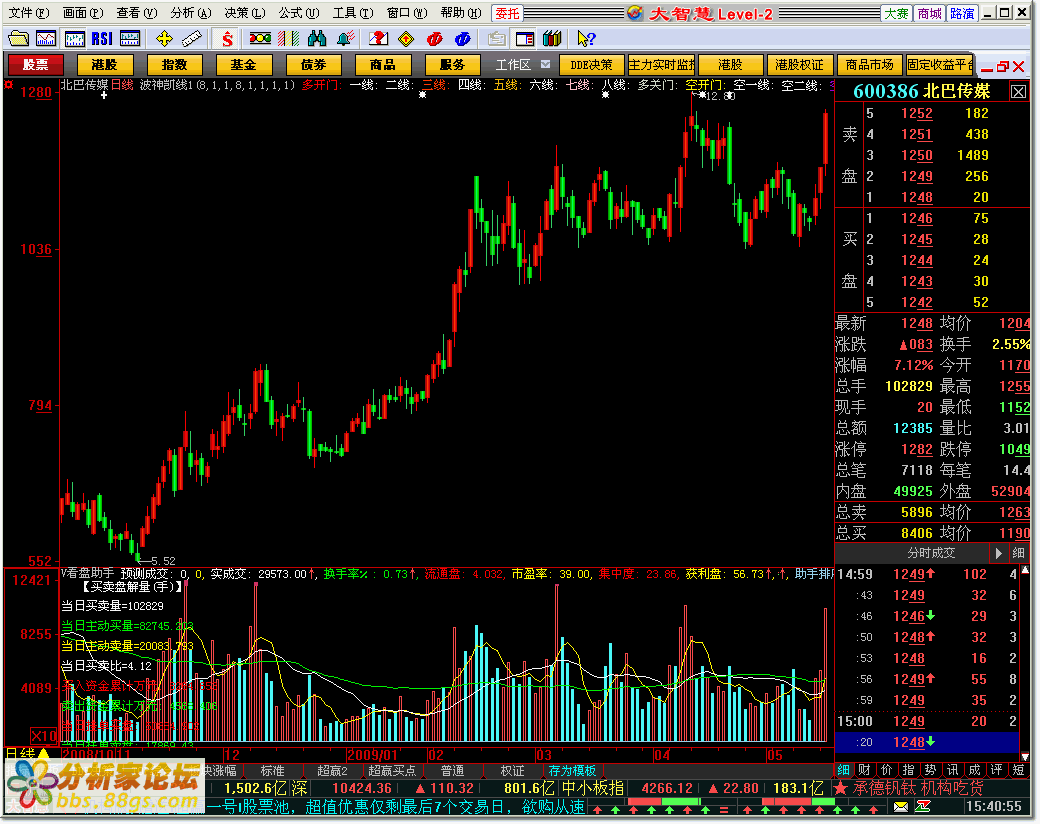
Task: Select the 基金 funds button
Action: tap(243, 64)
